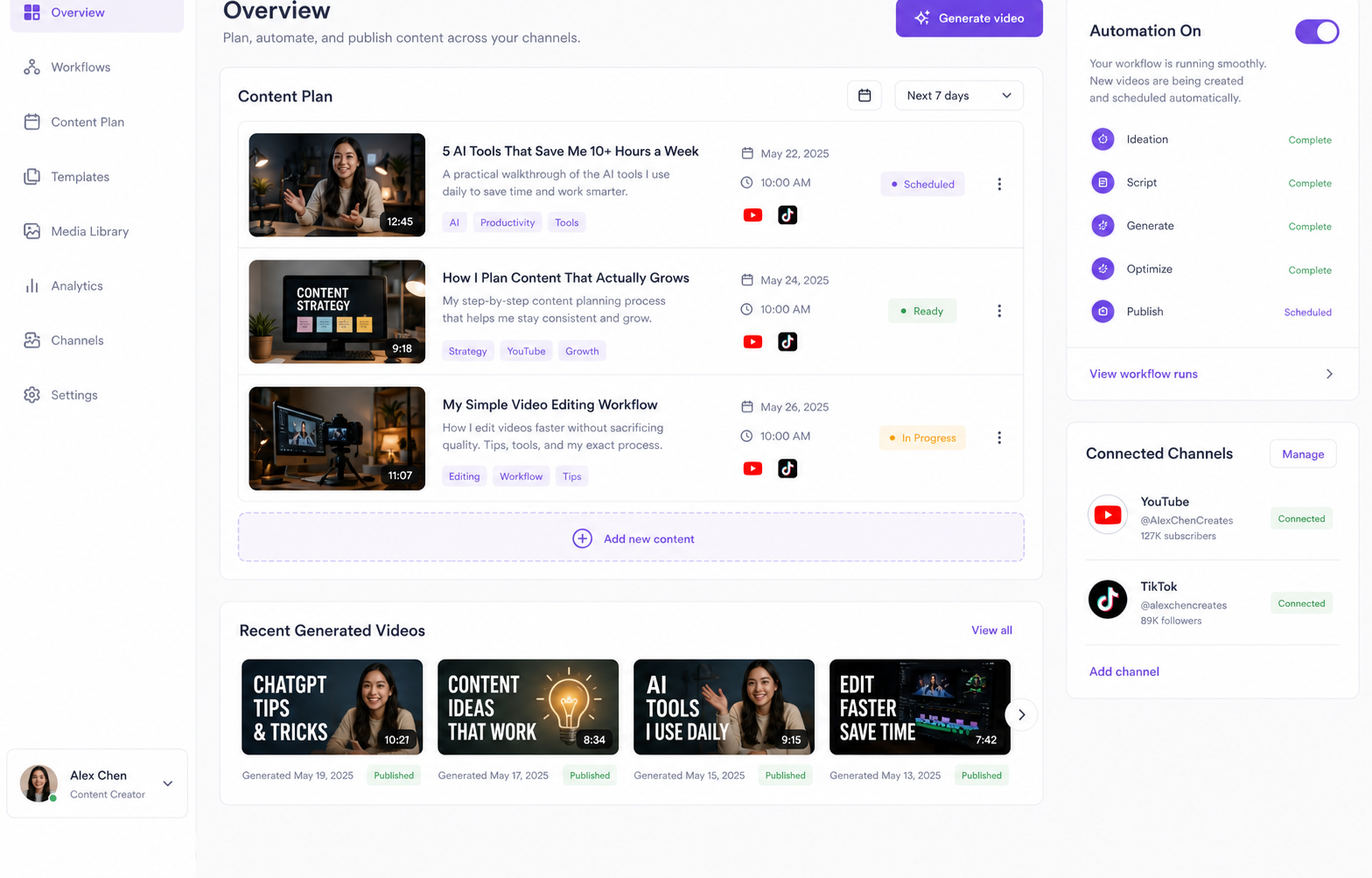Click TikTok icon on 5 AI Tools row

pos(787,215)
